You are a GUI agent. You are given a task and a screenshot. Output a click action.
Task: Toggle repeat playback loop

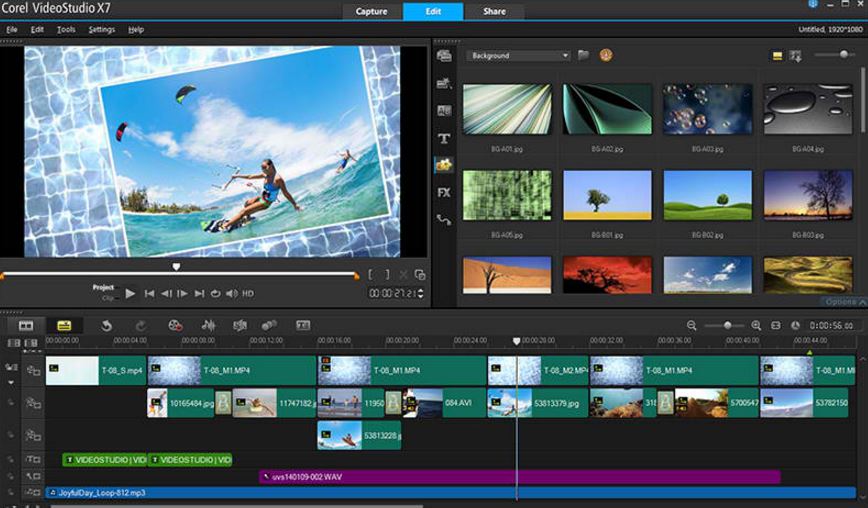point(216,293)
